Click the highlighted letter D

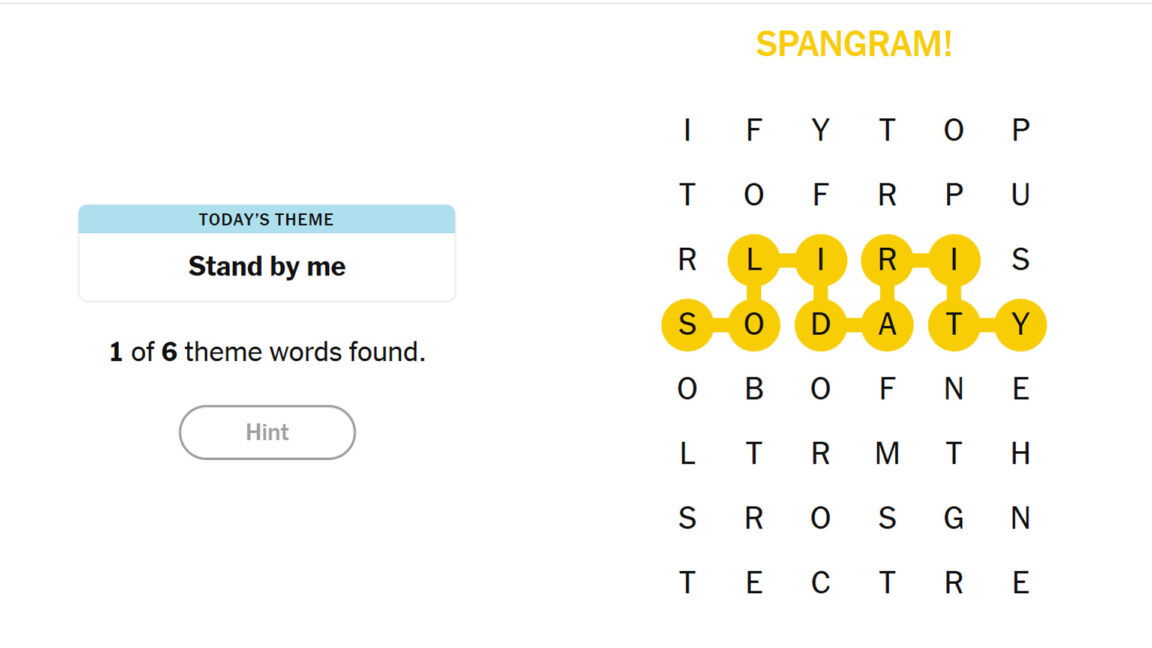pos(820,325)
